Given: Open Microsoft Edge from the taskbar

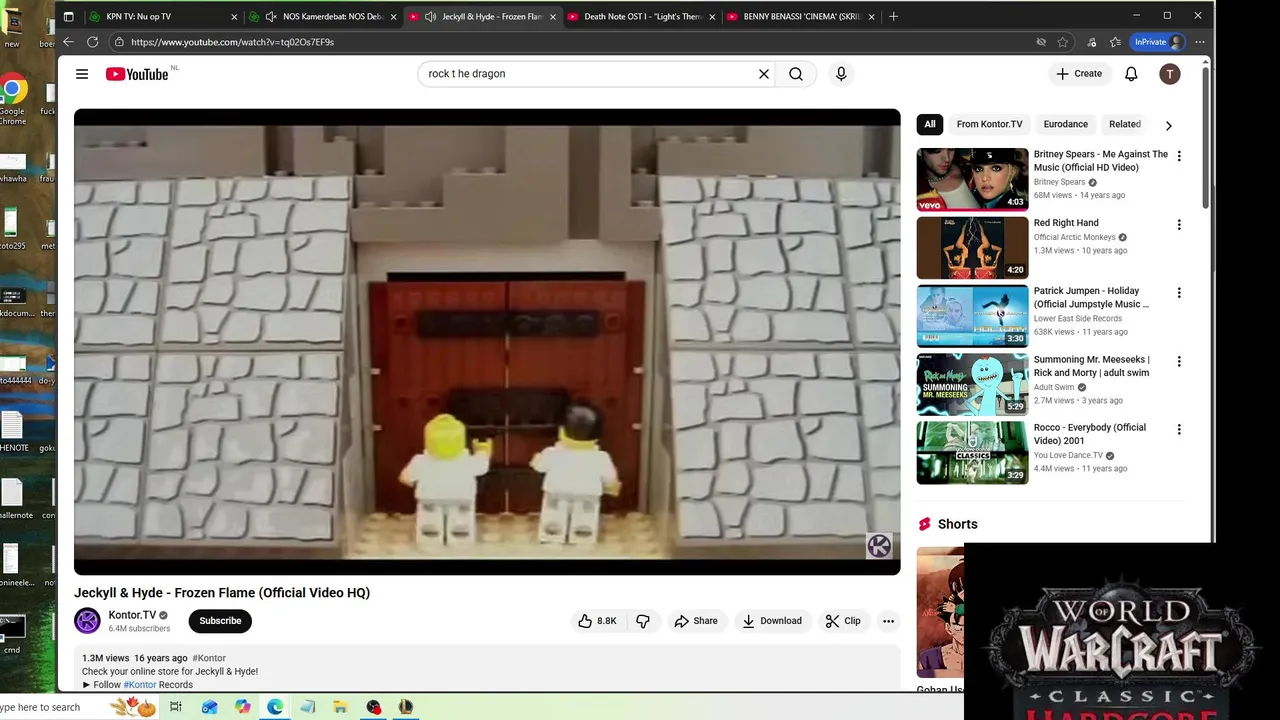Looking at the screenshot, I should [x=275, y=707].
